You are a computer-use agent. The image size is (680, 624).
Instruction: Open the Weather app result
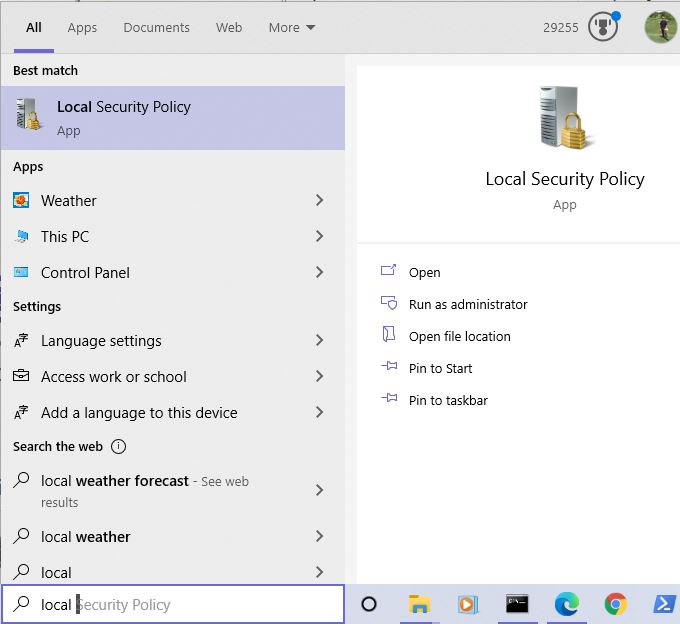point(173,200)
